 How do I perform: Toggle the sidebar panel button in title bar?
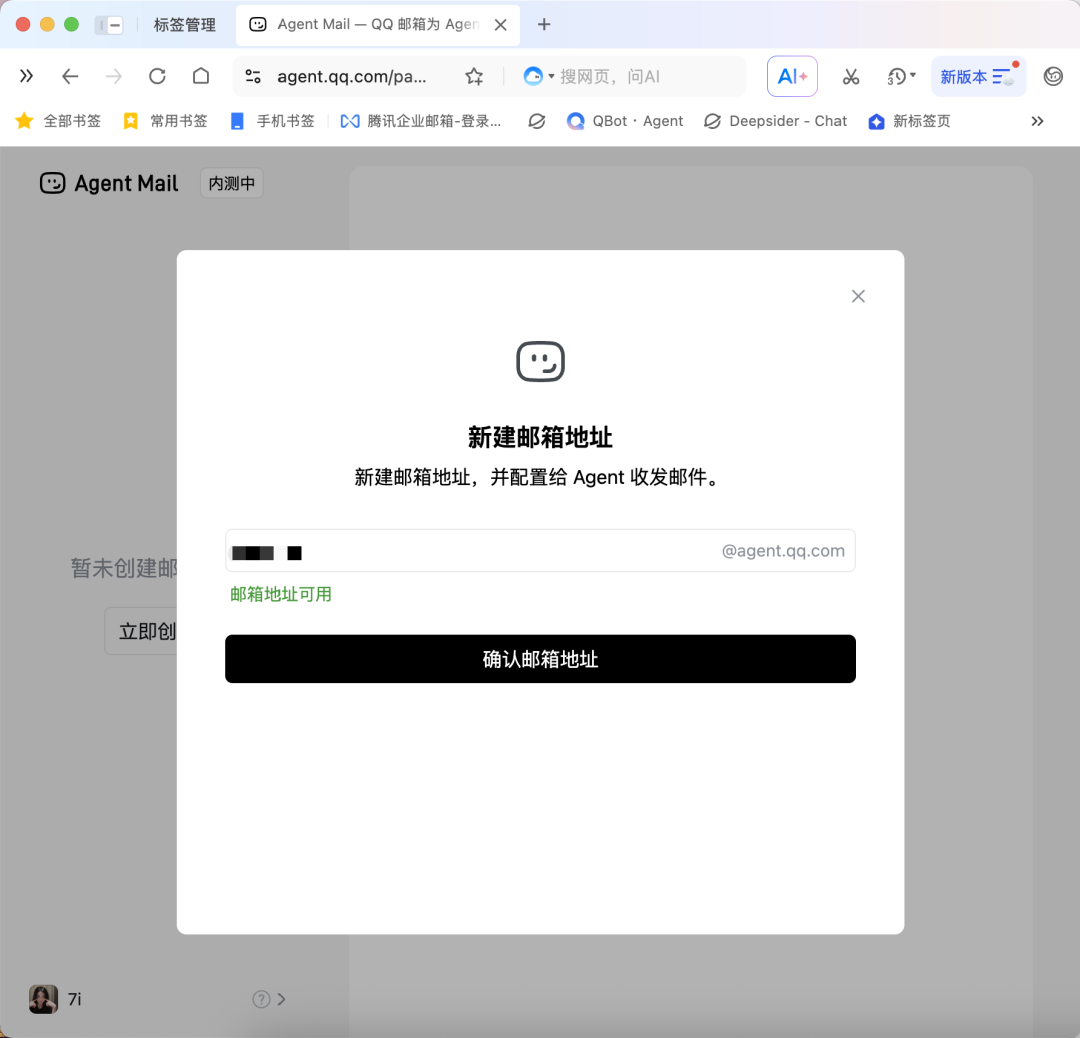[109, 25]
